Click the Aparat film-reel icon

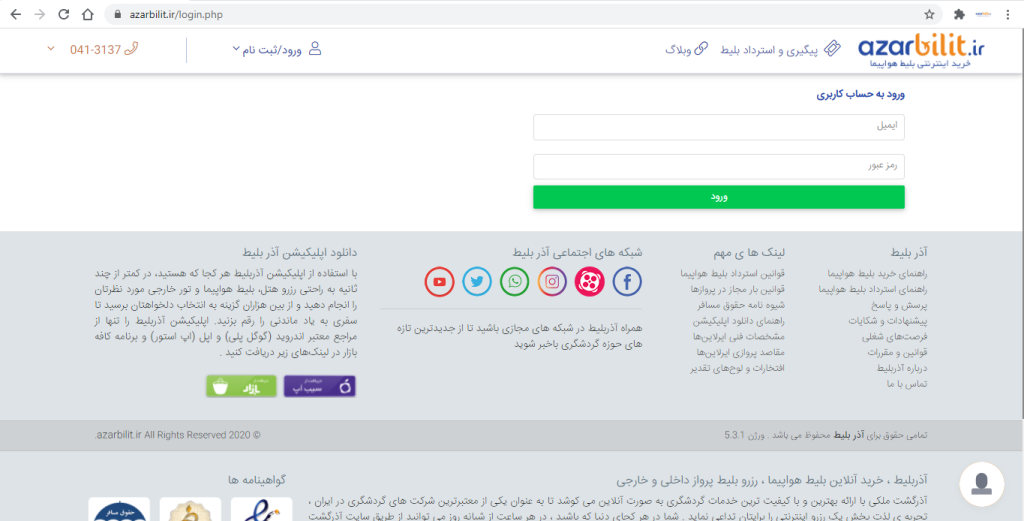coord(589,282)
